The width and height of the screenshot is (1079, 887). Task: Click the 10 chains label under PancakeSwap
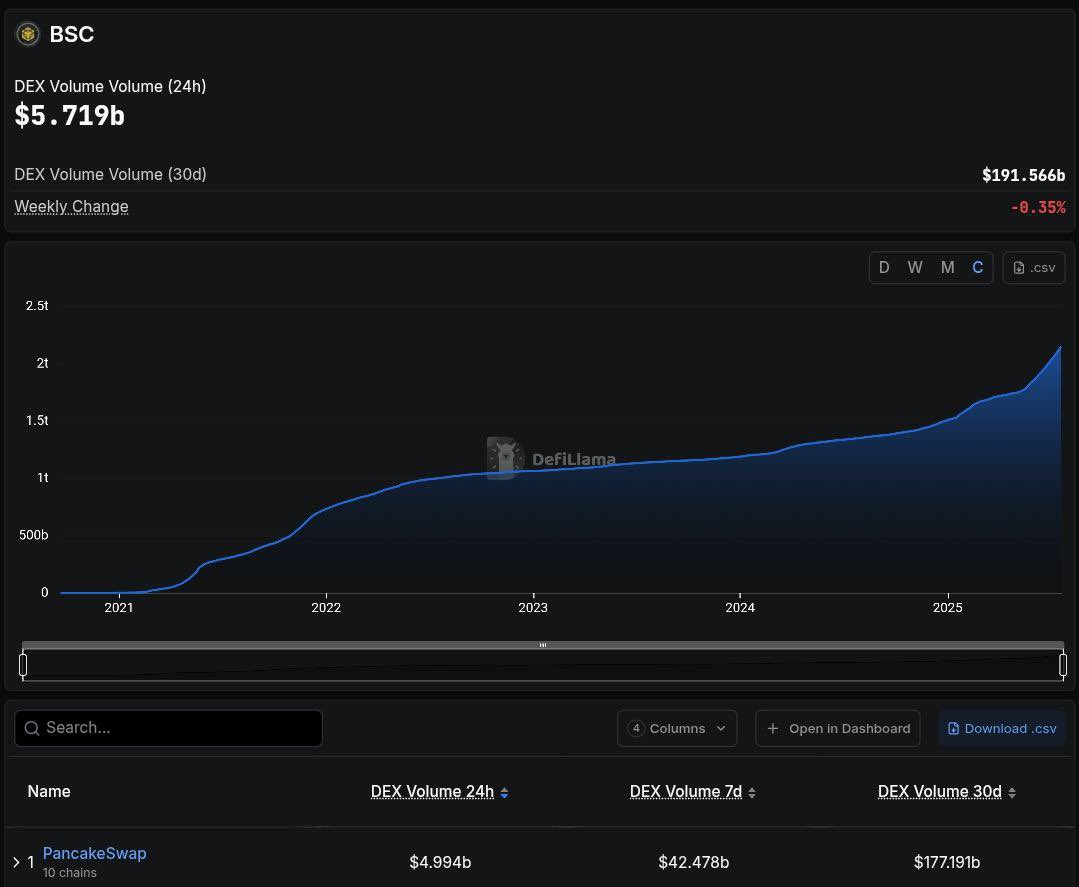(x=70, y=873)
